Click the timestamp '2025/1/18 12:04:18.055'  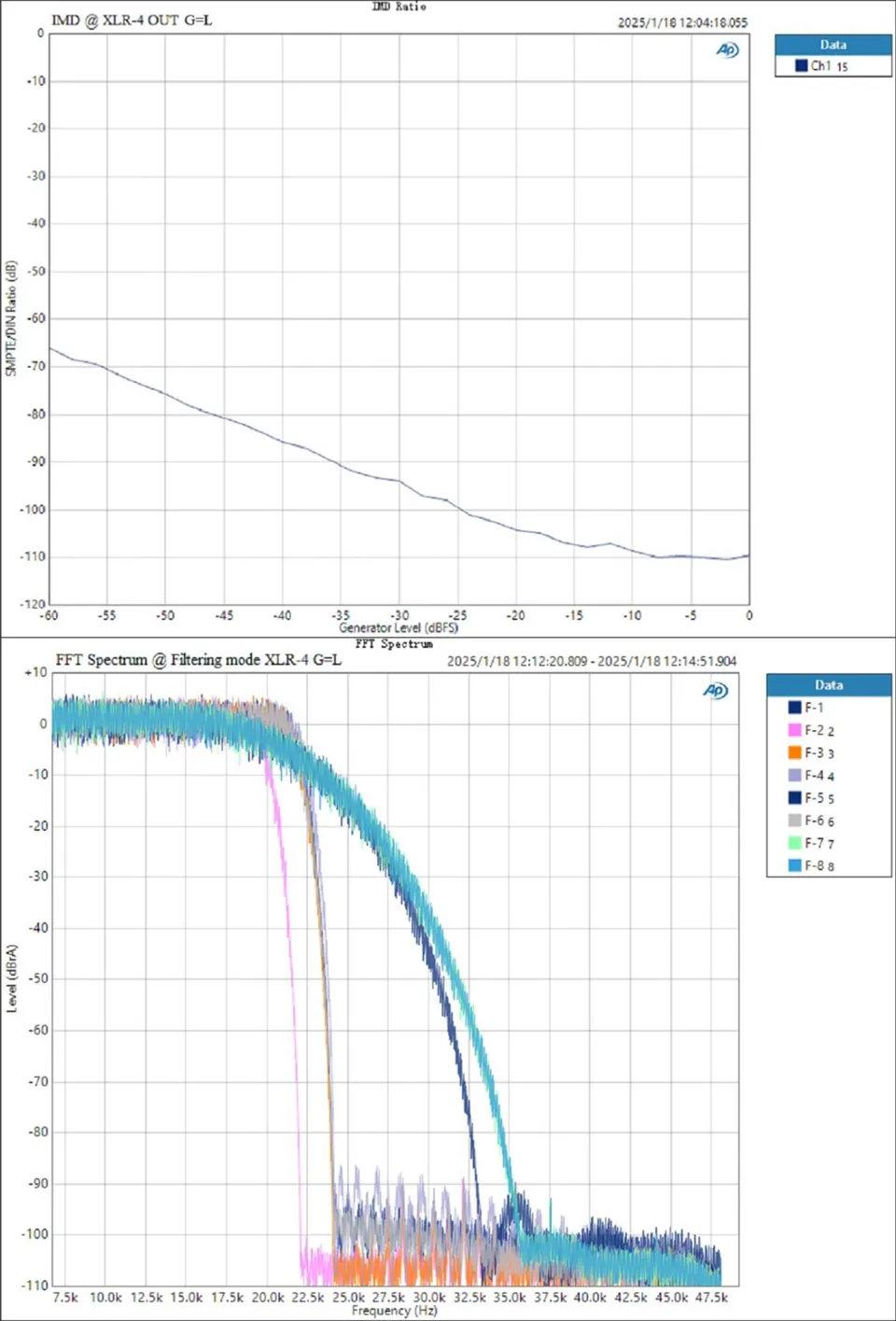[x=682, y=22]
